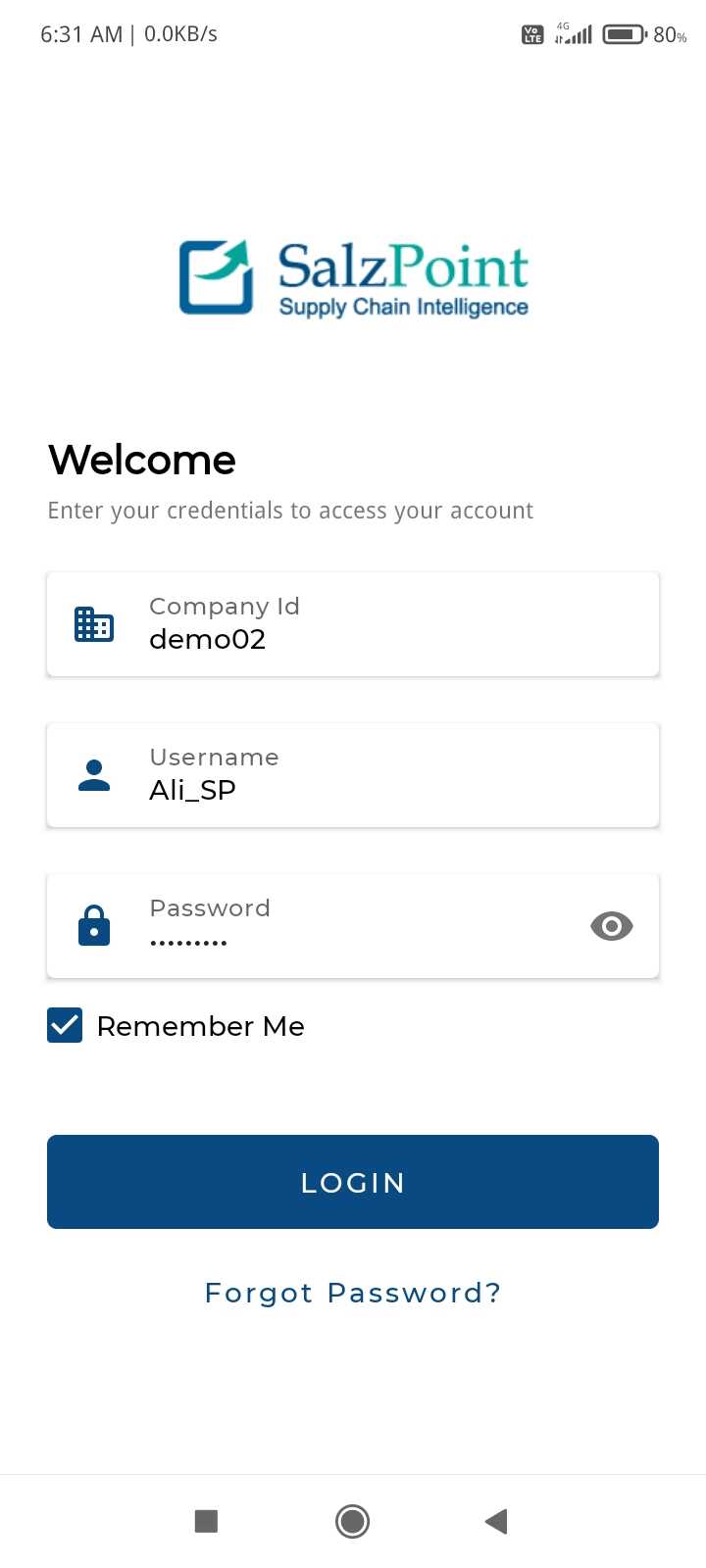Show password using the eye icon
This screenshot has width=706, height=1568.
click(611, 926)
